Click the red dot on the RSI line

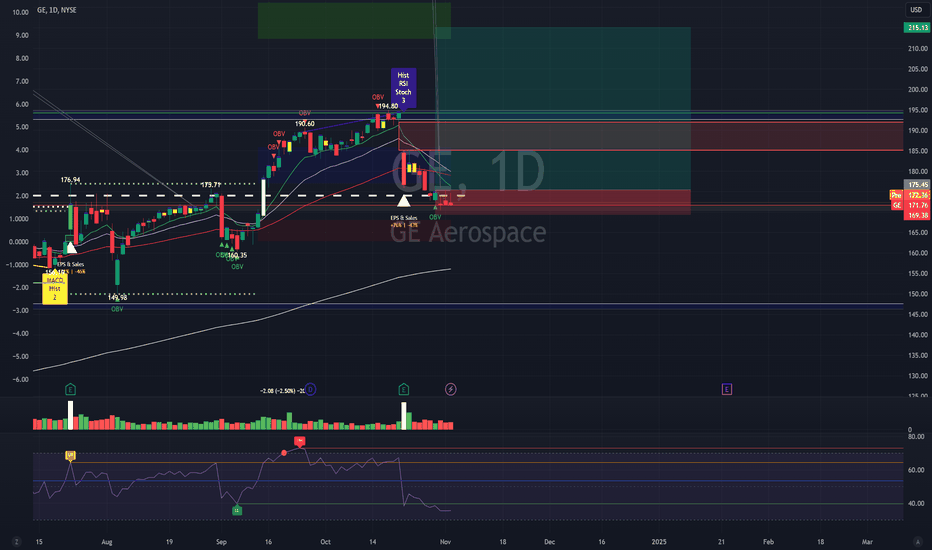point(284,453)
